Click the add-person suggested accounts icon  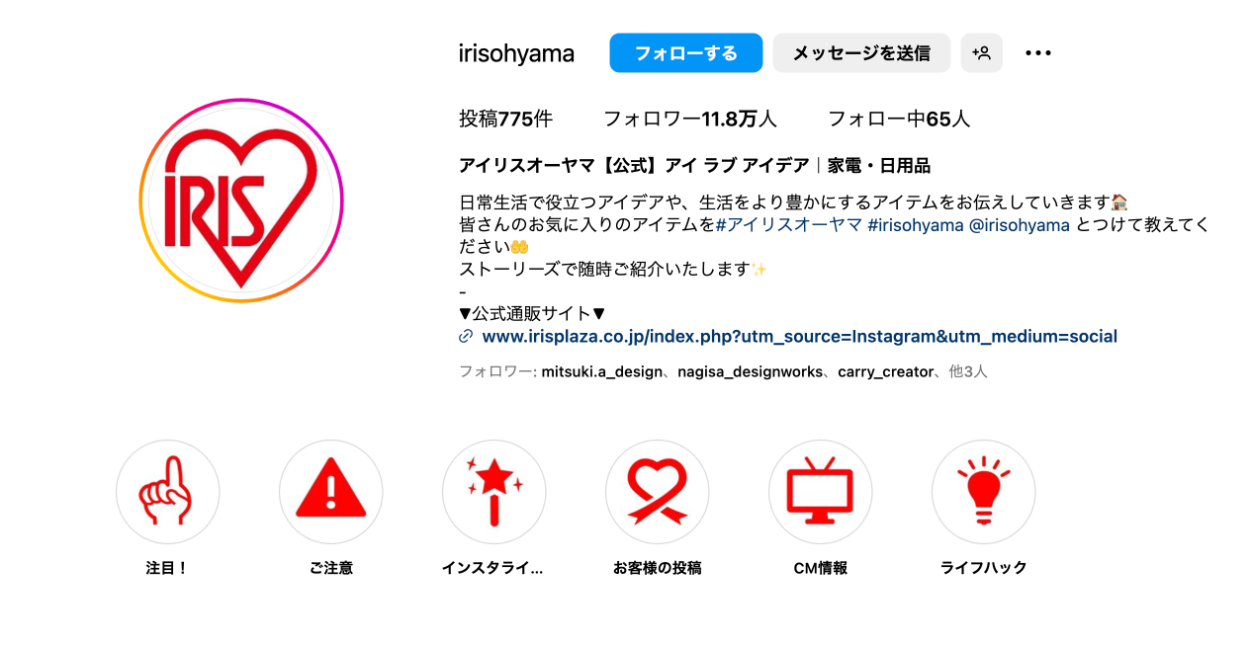982,53
